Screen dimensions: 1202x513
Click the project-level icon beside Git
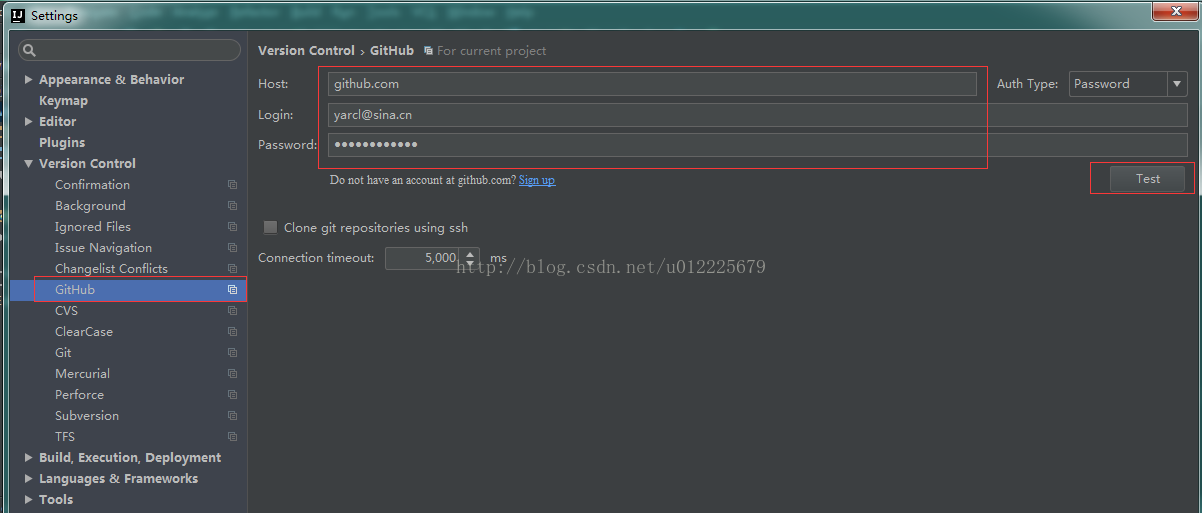click(232, 353)
